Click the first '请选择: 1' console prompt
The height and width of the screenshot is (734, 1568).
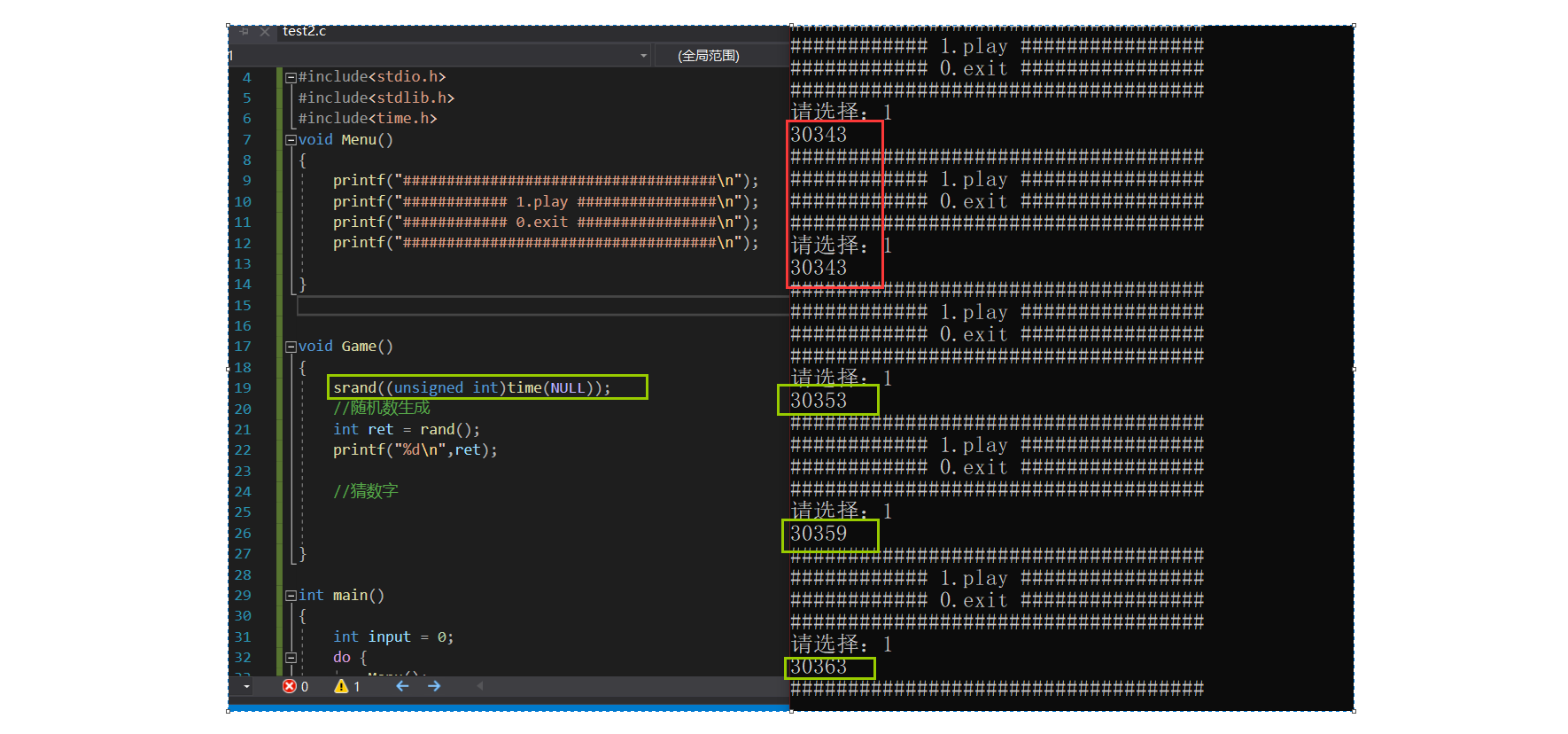pos(842,112)
